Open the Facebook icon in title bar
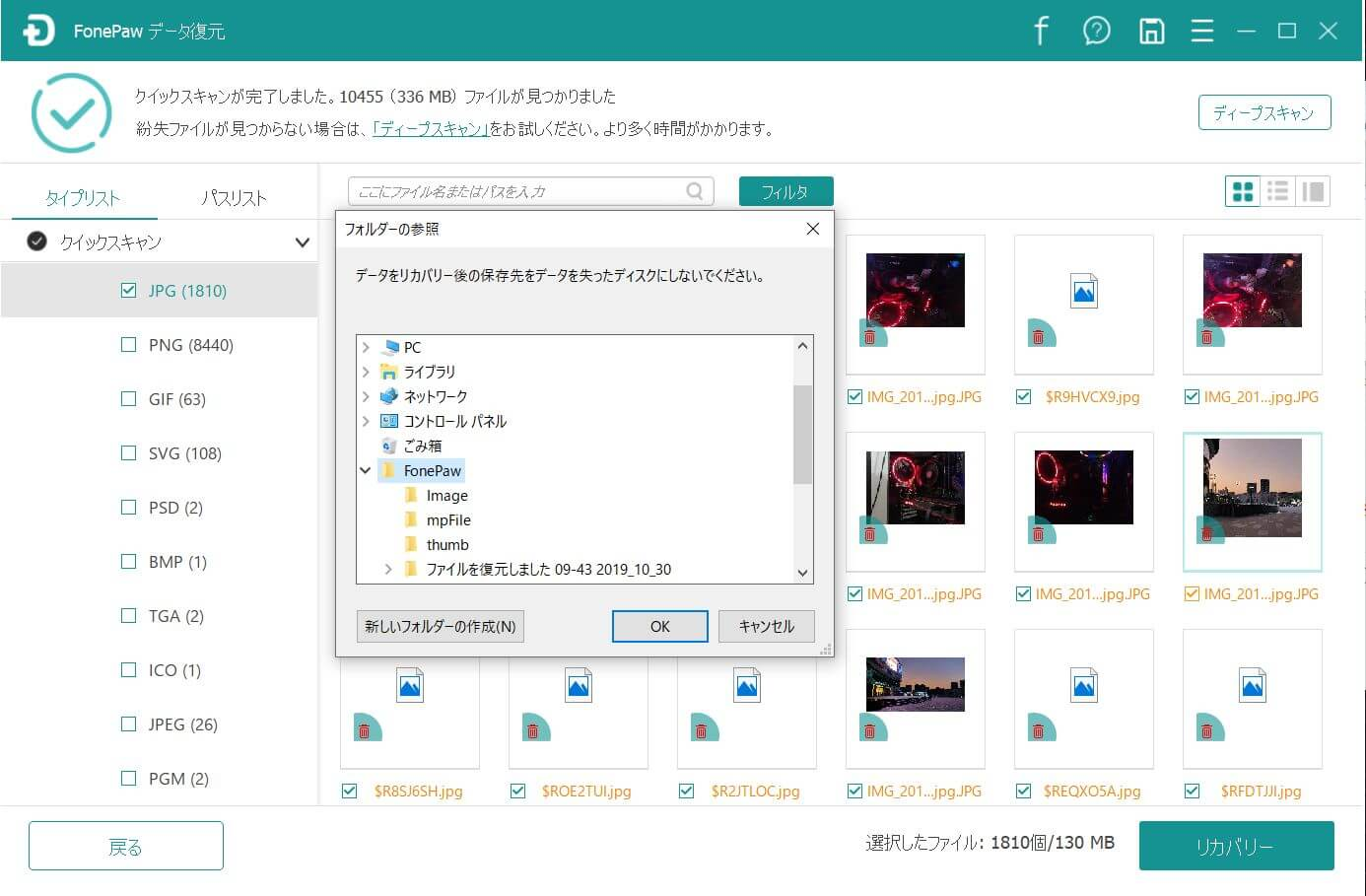 click(x=1041, y=31)
